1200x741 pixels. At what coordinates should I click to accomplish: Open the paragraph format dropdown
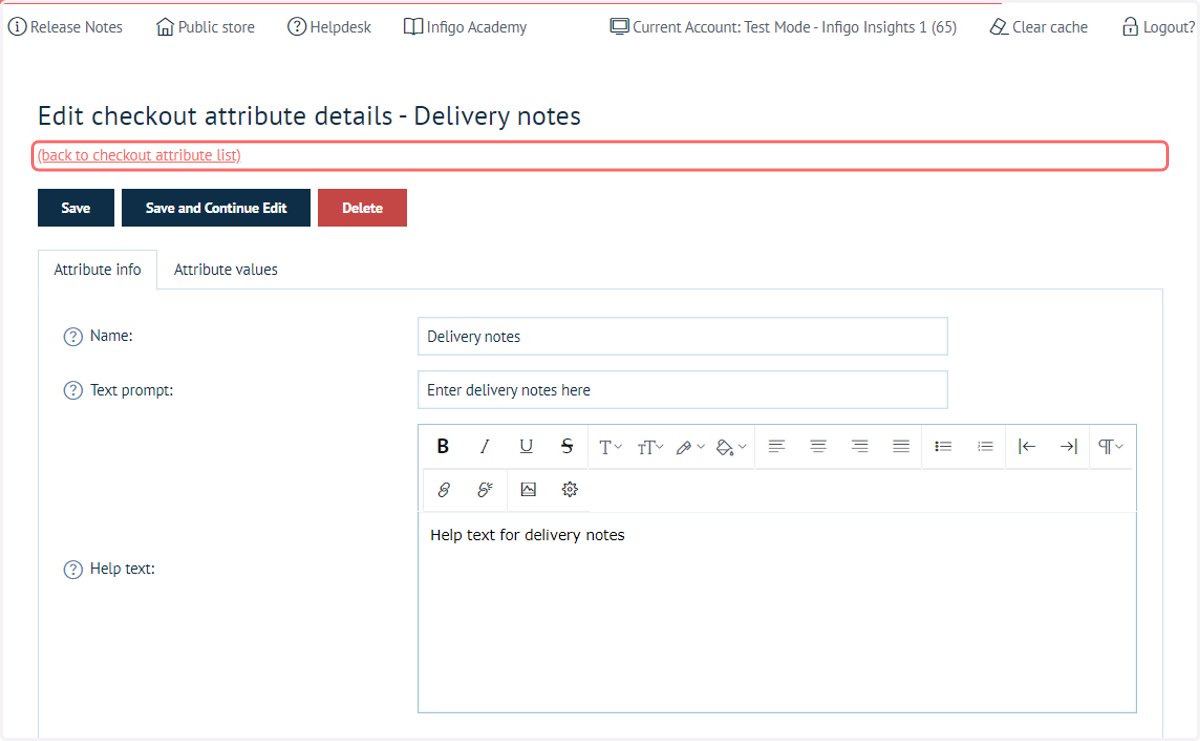(1110, 447)
